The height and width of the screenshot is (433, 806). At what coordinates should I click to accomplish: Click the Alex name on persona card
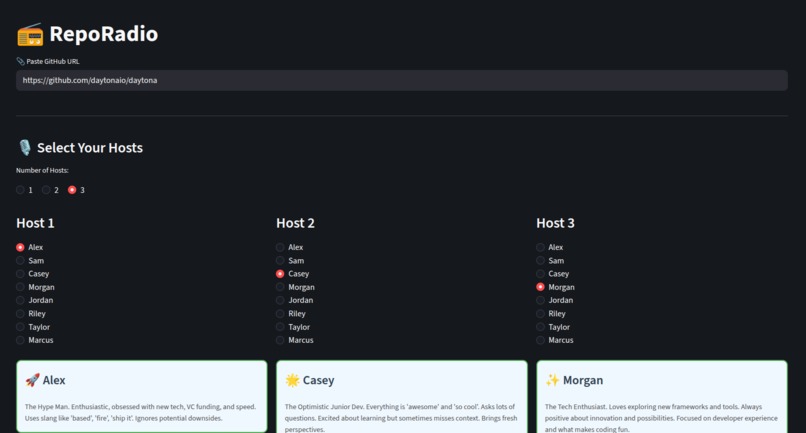click(x=54, y=380)
